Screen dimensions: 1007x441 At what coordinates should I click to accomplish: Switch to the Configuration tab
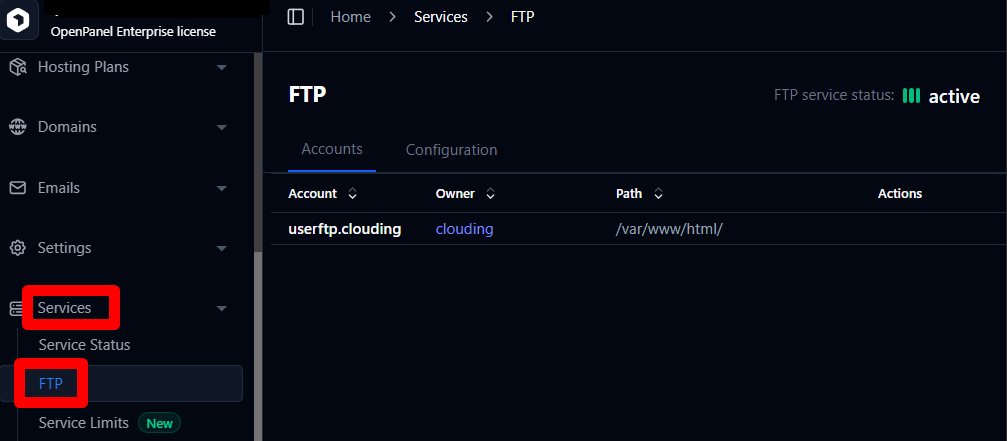click(x=451, y=150)
